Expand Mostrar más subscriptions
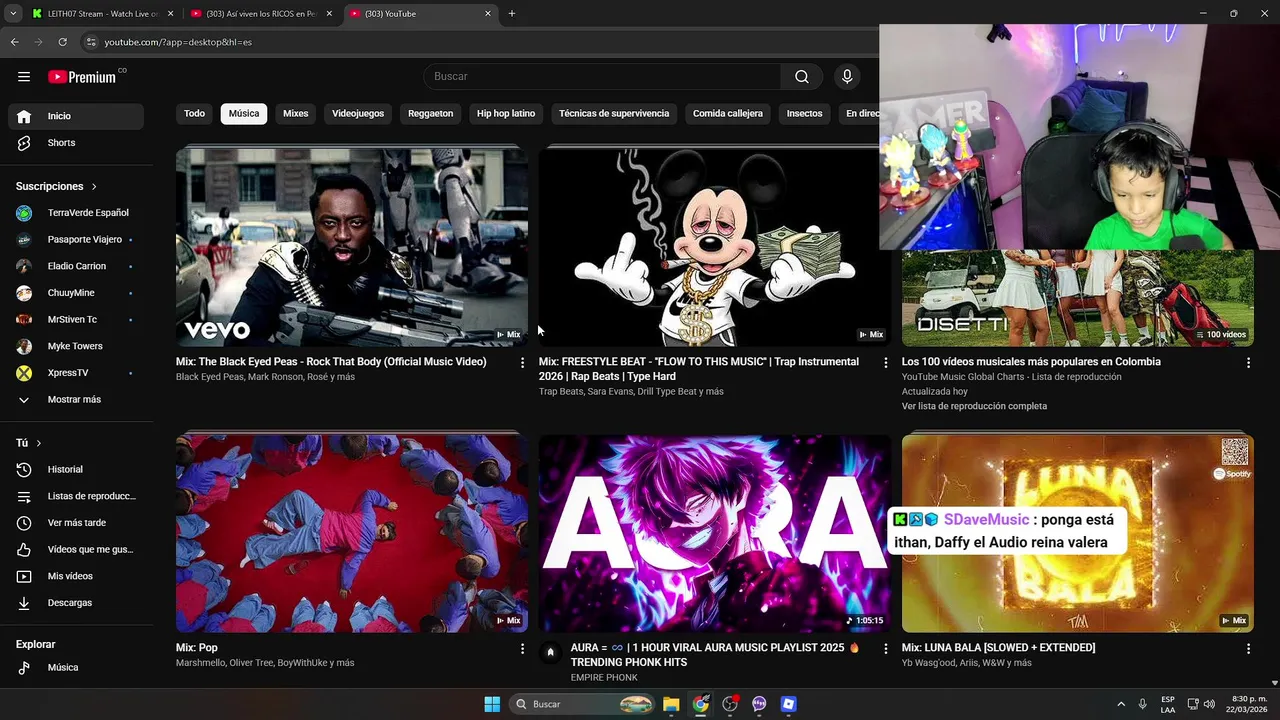1280x720 pixels. click(x=76, y=399)
